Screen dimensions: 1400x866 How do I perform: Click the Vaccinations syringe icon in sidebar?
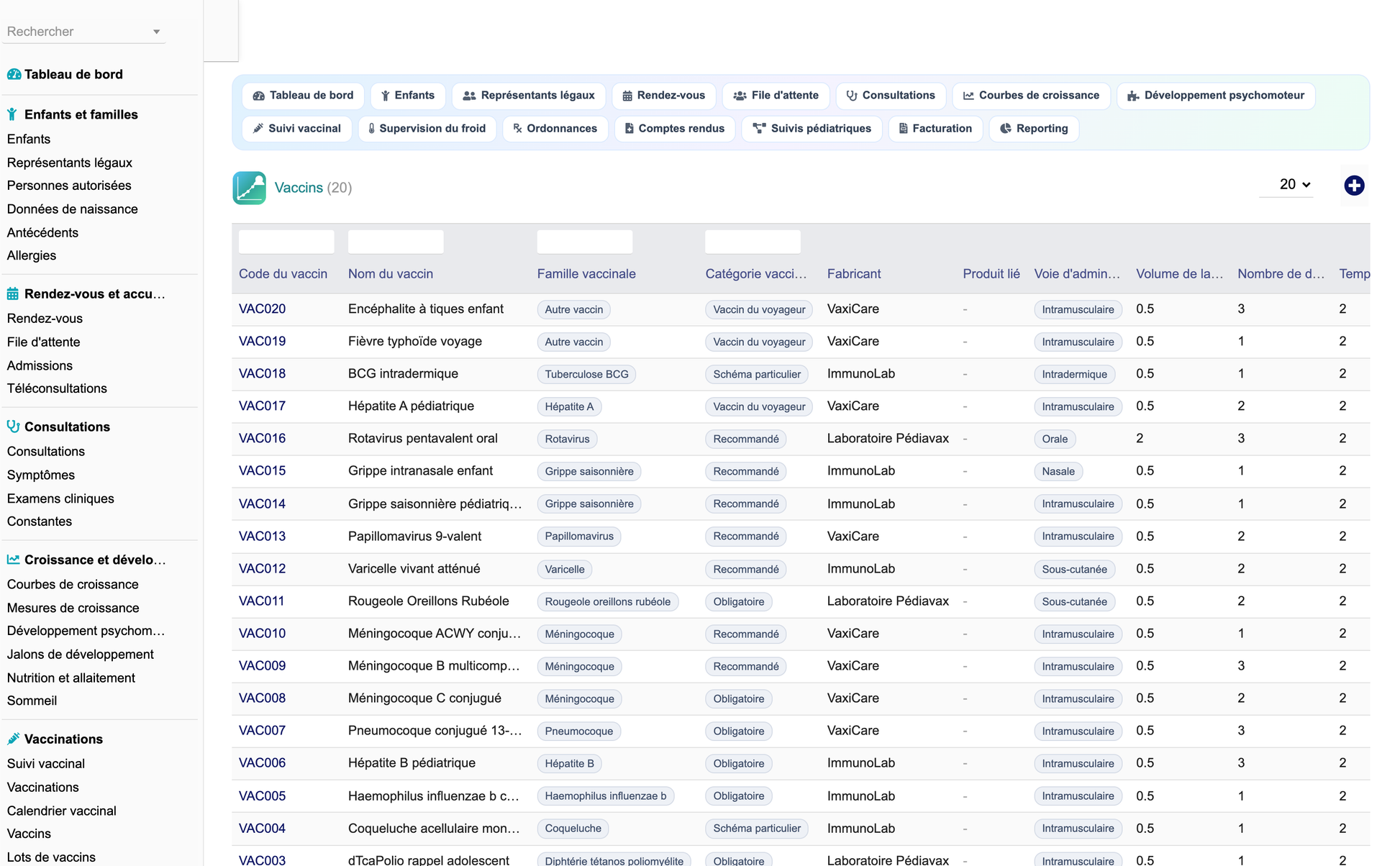click(13, 739)
